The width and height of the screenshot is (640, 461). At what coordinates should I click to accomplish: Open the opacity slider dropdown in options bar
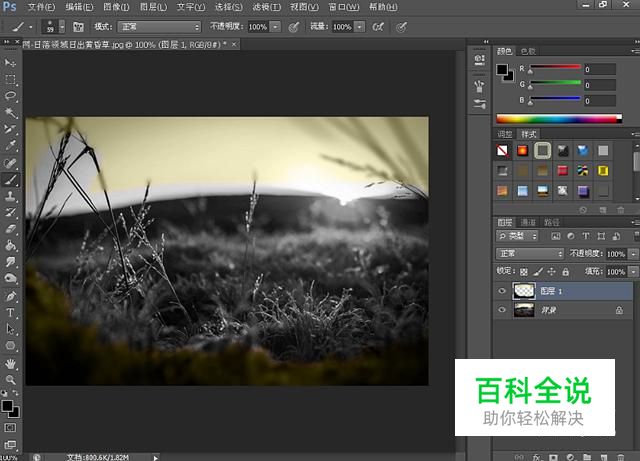point(276,27)
